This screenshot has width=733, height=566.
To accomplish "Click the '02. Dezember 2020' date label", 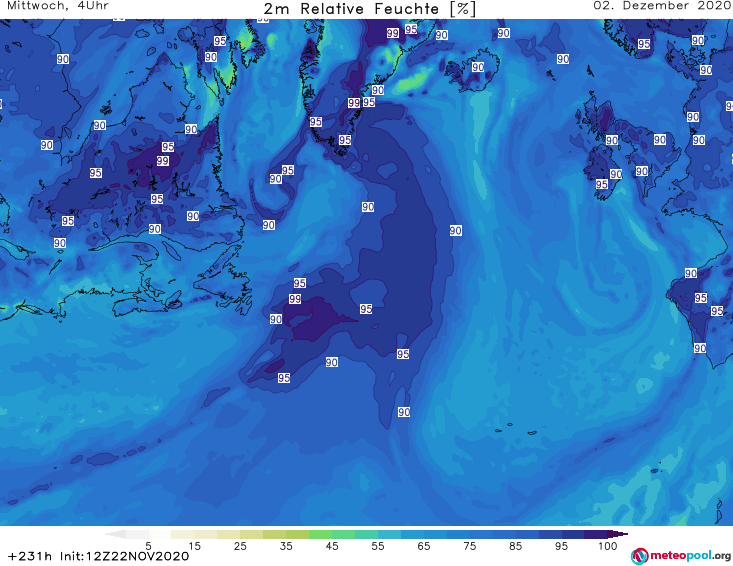I will tap(662, 6).
